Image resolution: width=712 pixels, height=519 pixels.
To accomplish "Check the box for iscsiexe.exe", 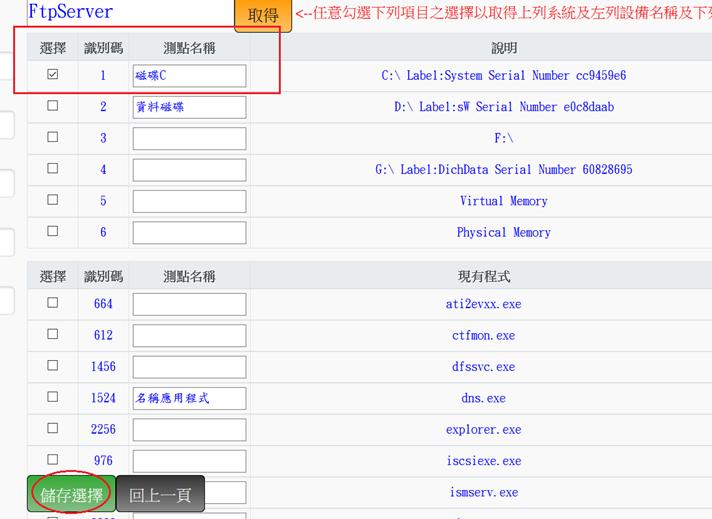I will click(x=53, y=461).
